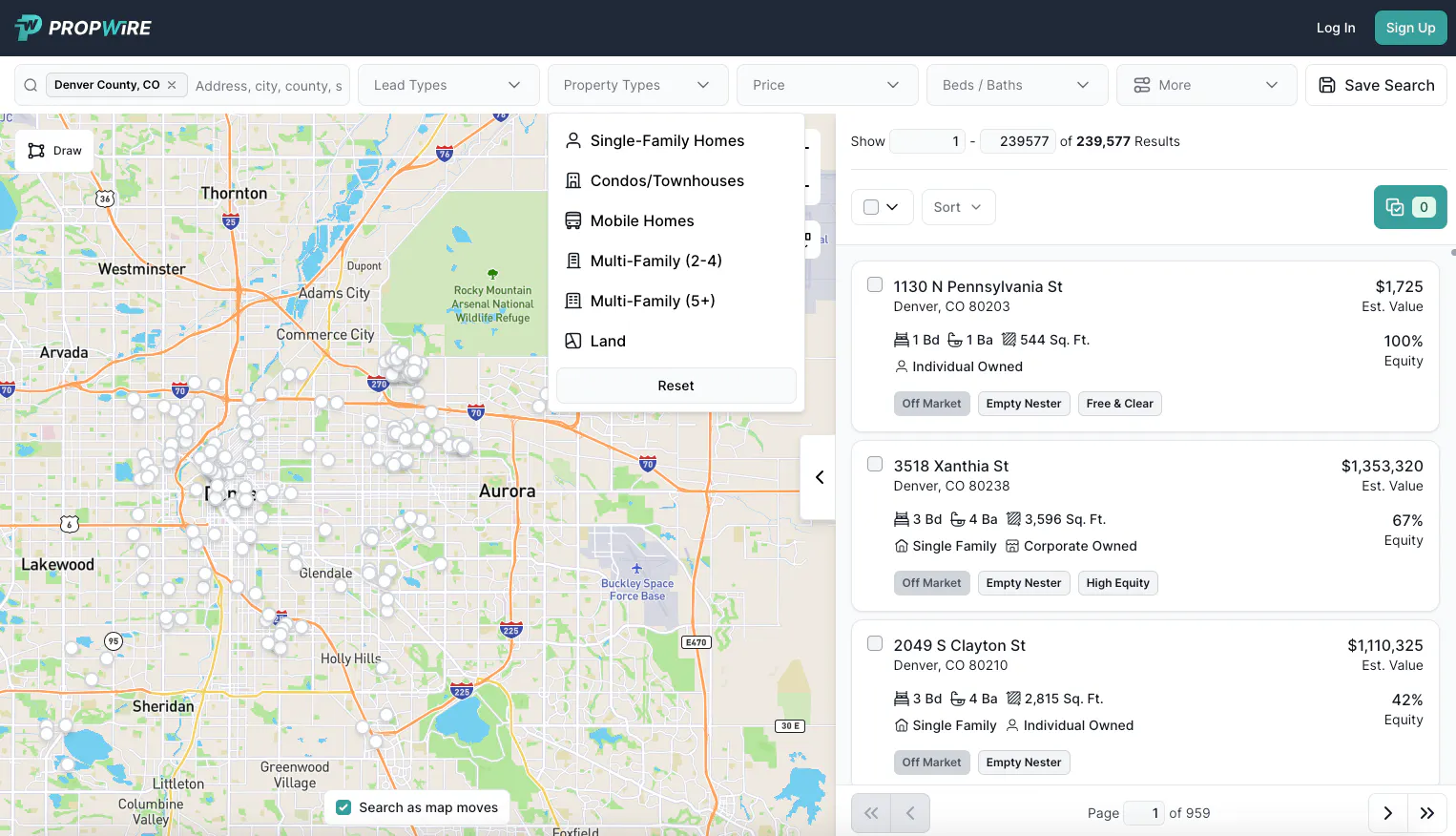Select the 3518 Xanthia St listing checkbox
The image size is (1456, 836).
874,464
